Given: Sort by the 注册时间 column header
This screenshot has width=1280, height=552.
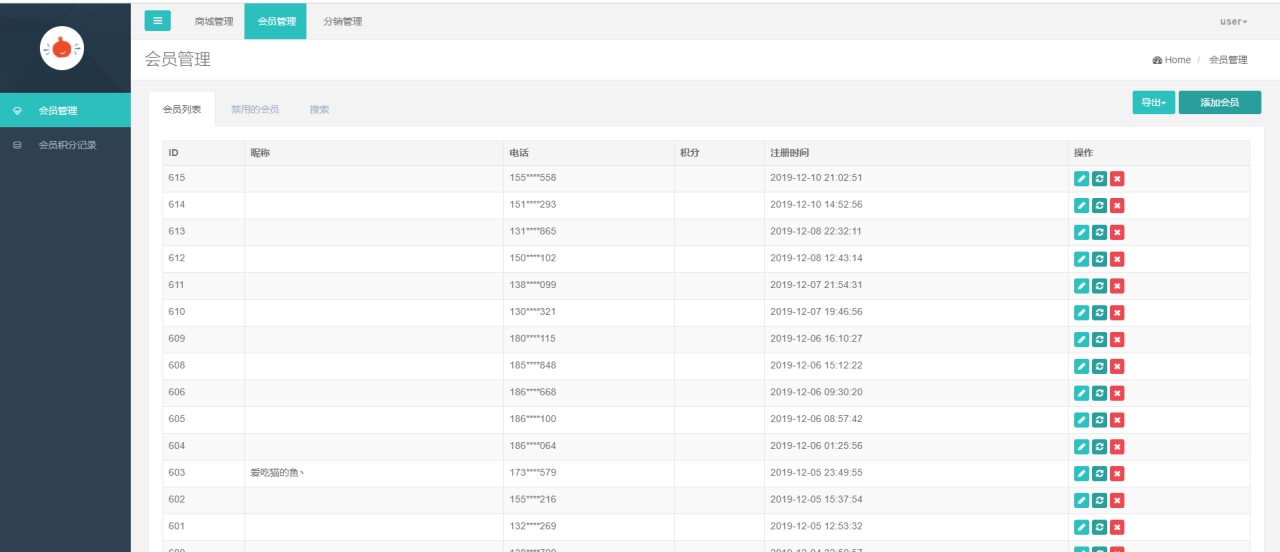Looking at the screenshot, I should coord(790,153).
